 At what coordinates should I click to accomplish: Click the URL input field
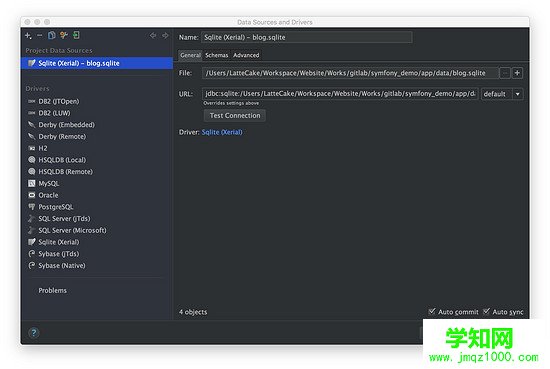[x=340, y=94]
